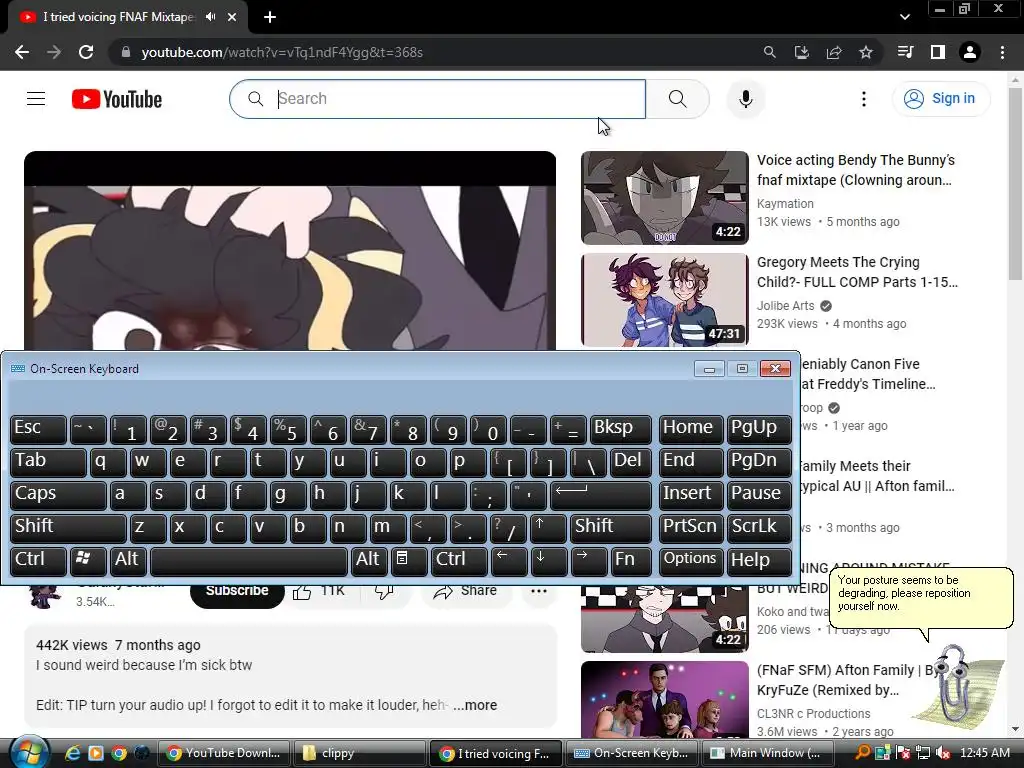This screenshot has width=1024, height=768.
Task: Start voice search with microphone icon
Action: (x=745, y=99)
